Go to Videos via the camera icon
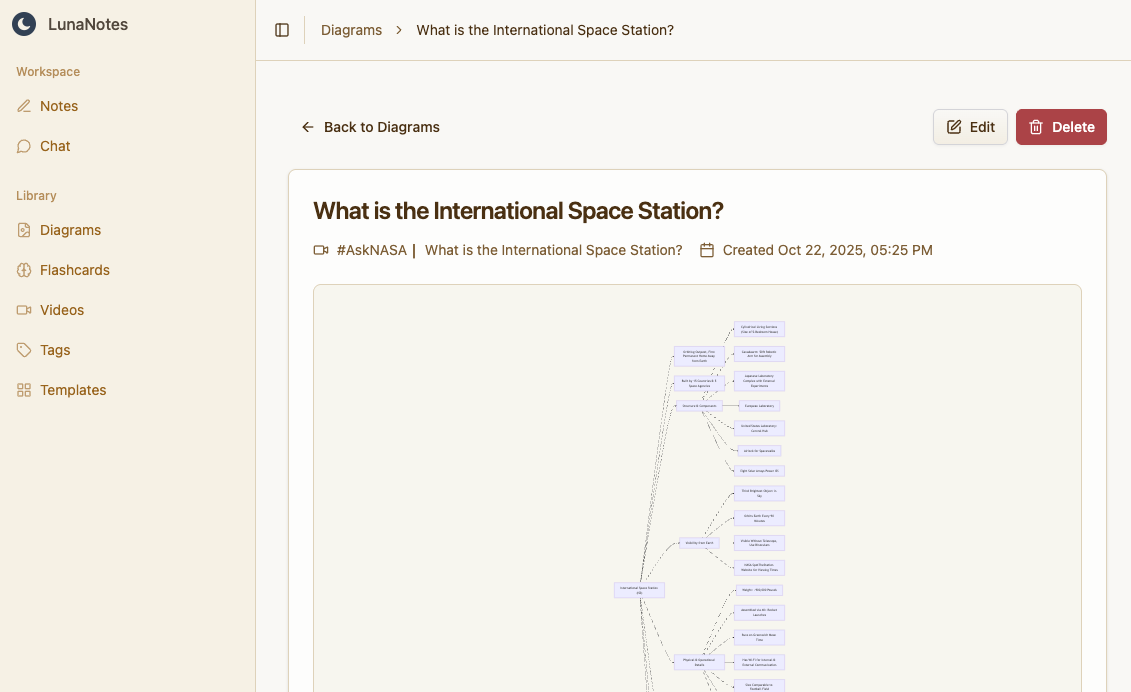This screenshot has height=692, width=1131. tap(24, 310)
